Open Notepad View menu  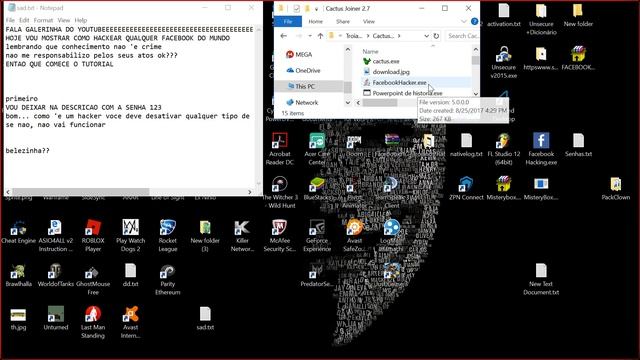(x=64, y=20)
